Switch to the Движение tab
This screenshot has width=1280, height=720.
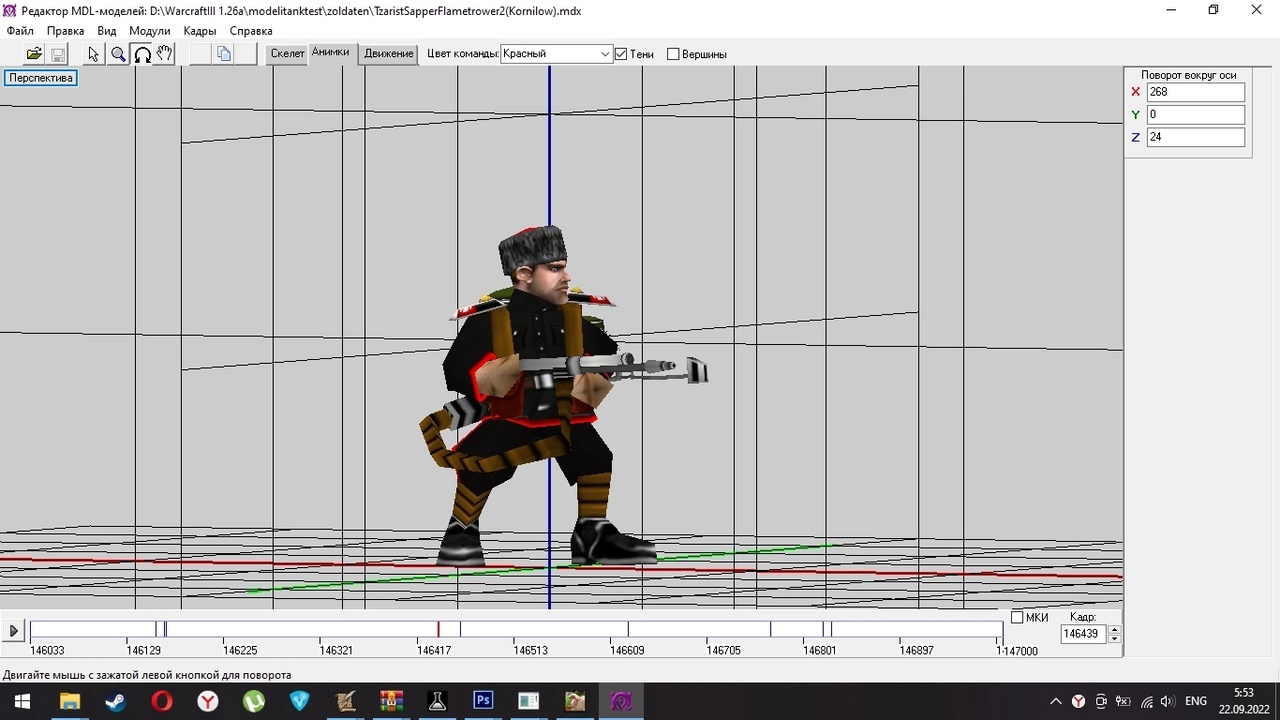[389, 54]
